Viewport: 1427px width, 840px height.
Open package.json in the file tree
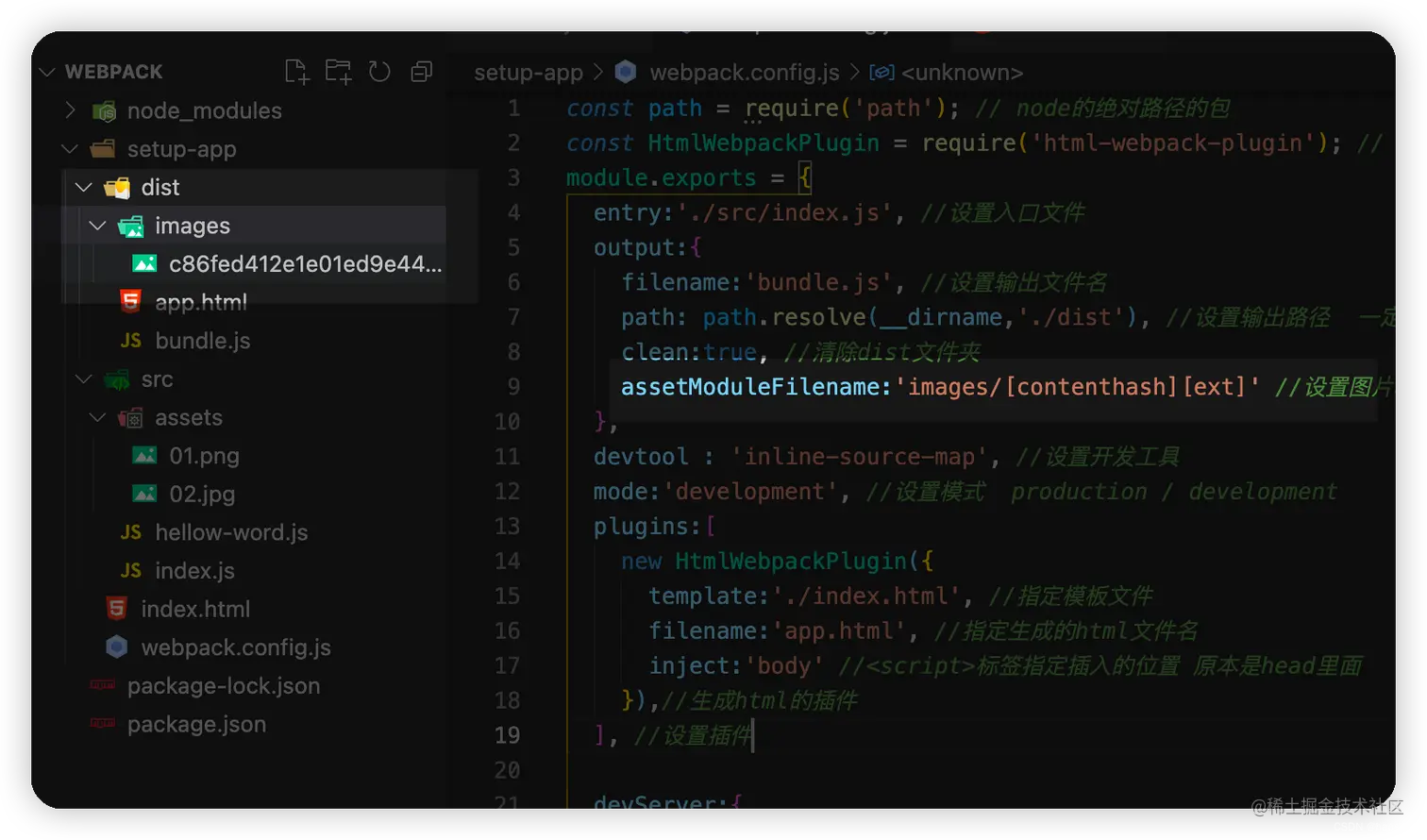click(197, 724)
